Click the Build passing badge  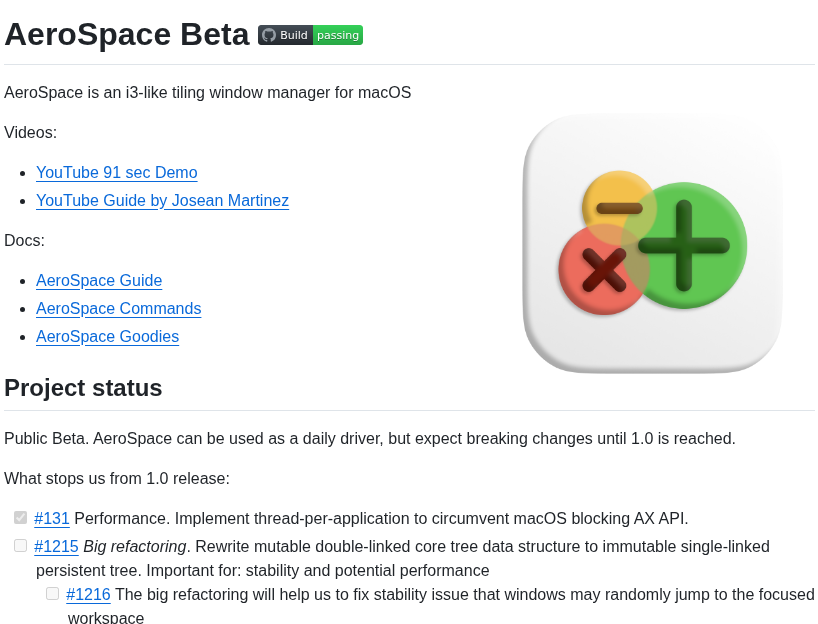coord(310,35)
